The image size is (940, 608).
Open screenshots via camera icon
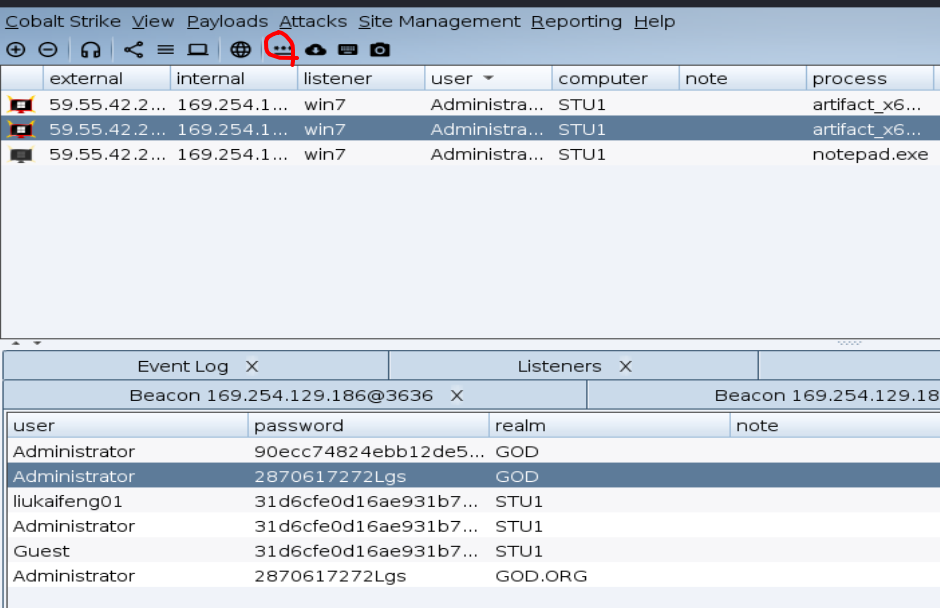380,49
